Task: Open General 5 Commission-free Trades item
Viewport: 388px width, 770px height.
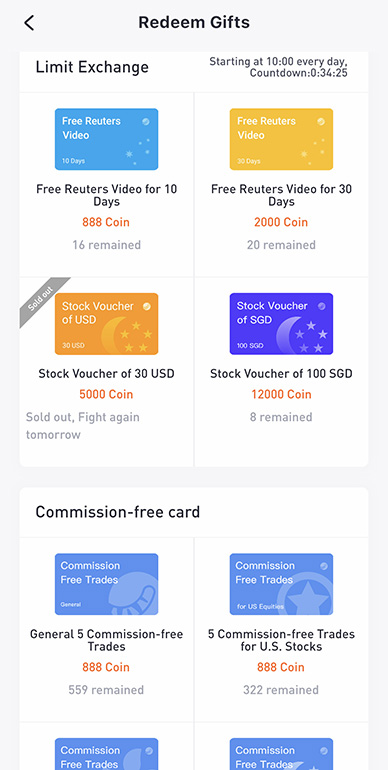Action: pyautogui.click(x=107, y=640)
